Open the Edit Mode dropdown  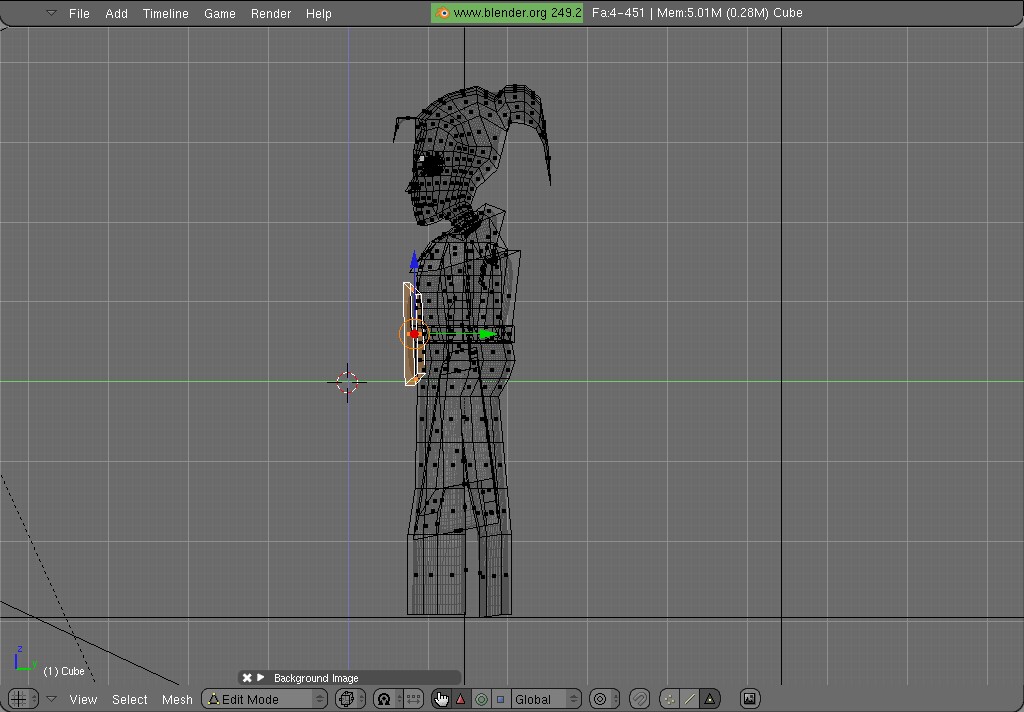coord(264,699)
